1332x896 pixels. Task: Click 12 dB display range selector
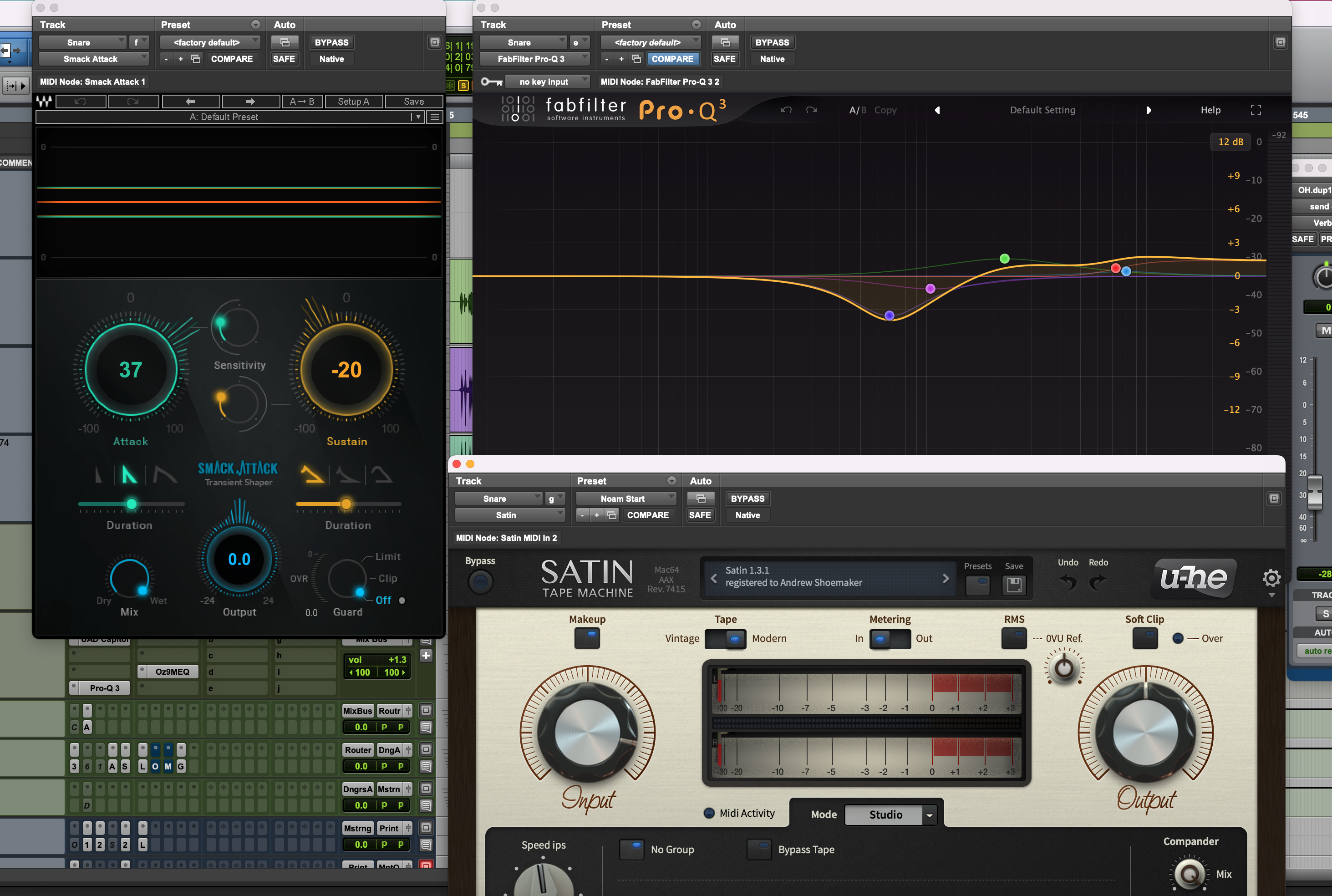pyautogui.click(x=1230, y=142)
